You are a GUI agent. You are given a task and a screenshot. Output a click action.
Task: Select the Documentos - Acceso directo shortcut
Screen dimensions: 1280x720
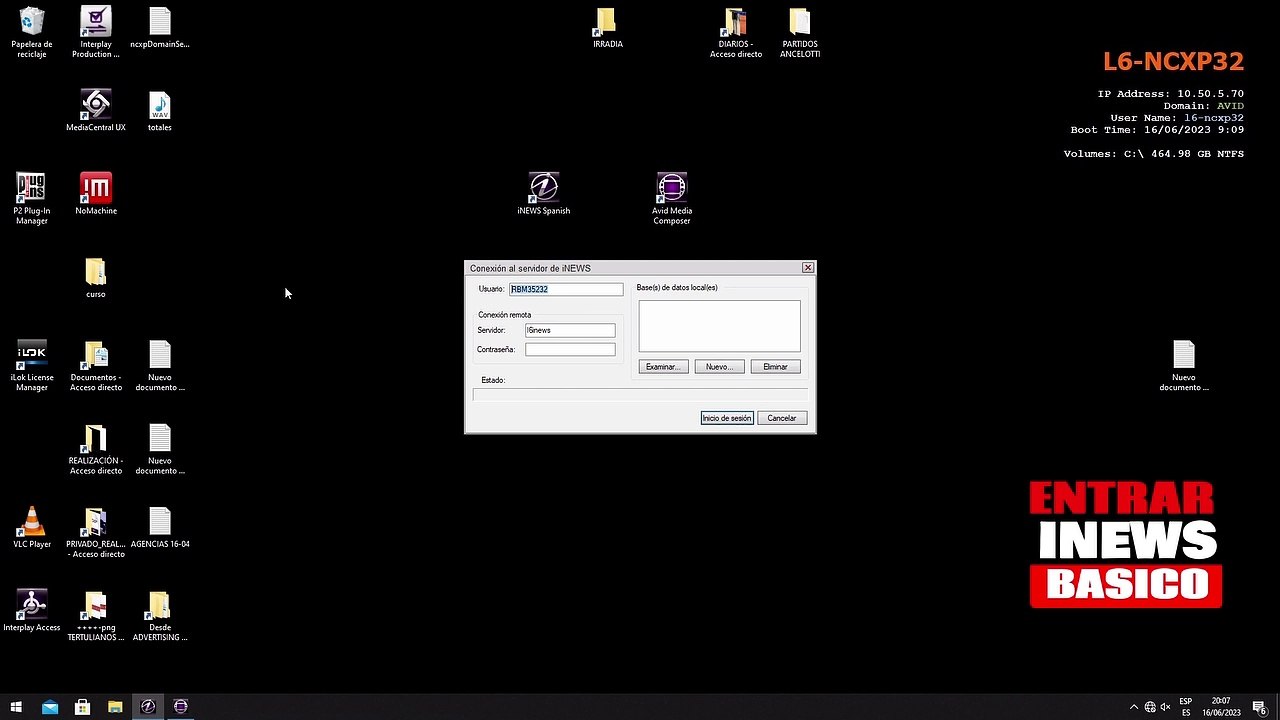pos(96,365)
